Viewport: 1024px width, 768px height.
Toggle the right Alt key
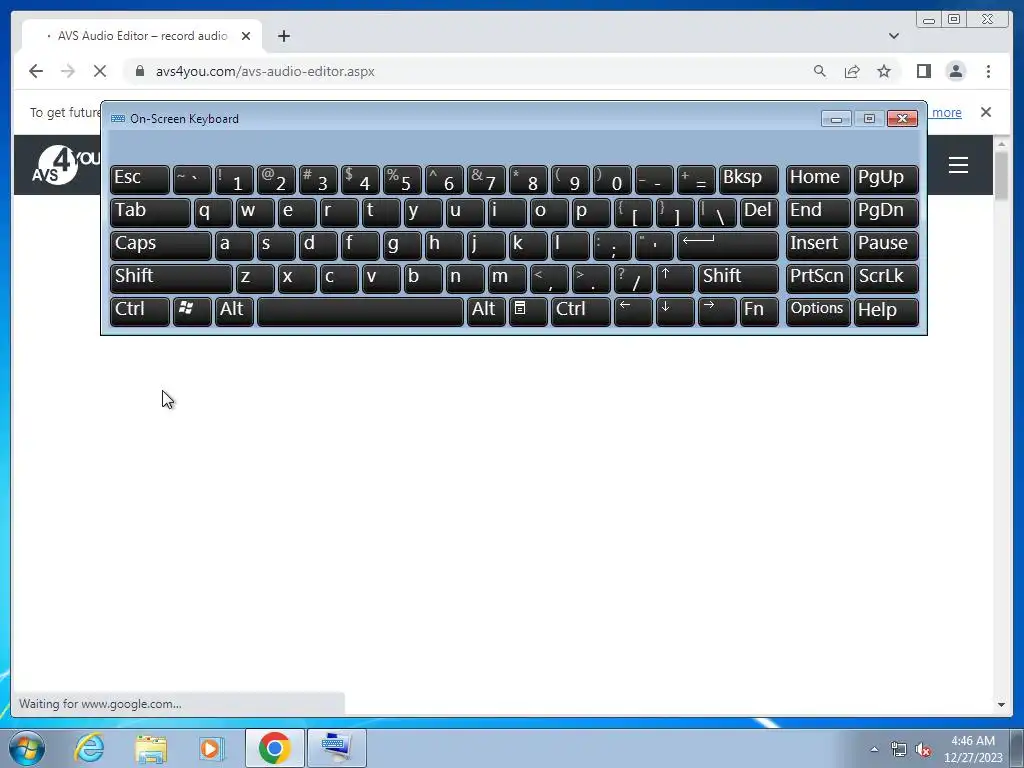tap(486, 311)
